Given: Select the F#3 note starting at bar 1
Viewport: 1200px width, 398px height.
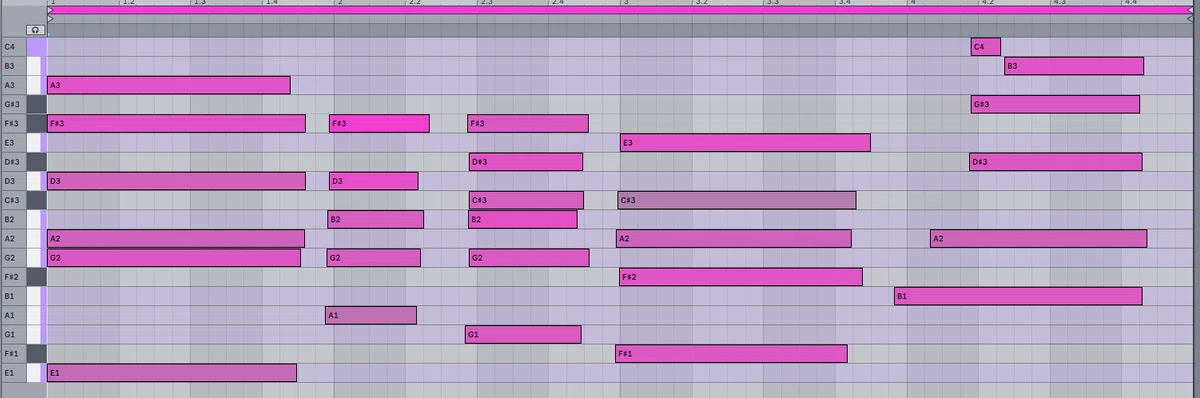Looking at the screenshot, I should (x=176, y=123).
